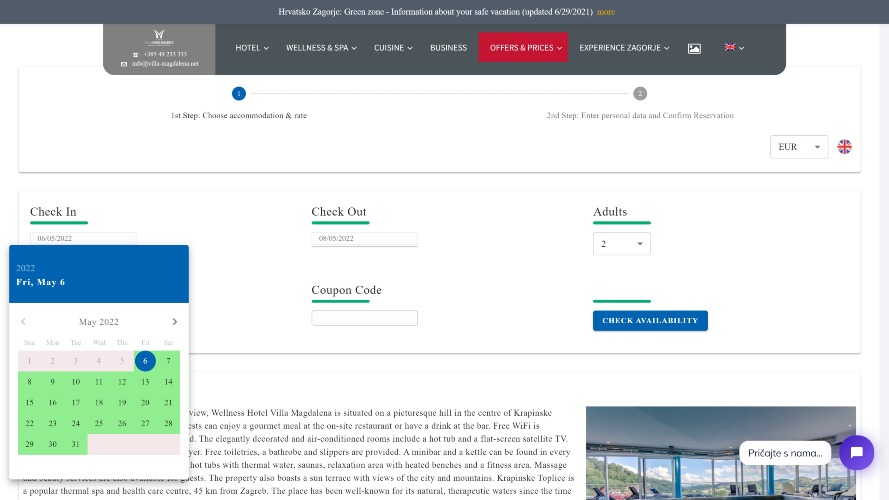Expand the HOTEL menu
The height and width of the screenshot is (500, 889).
(x=252, y=48)
